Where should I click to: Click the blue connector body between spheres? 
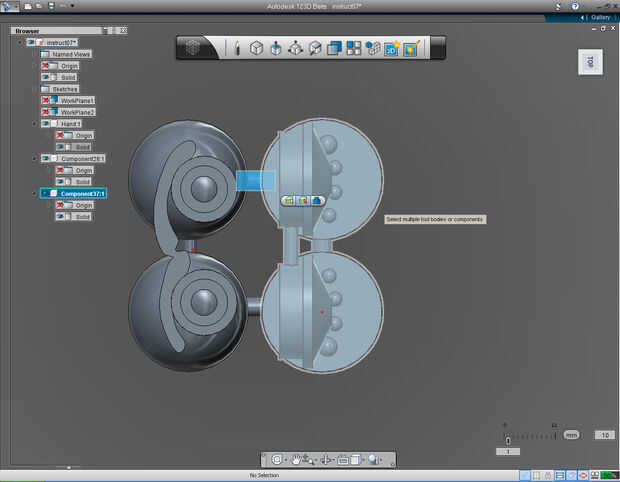pyautogui.click(x=255, y=181)
